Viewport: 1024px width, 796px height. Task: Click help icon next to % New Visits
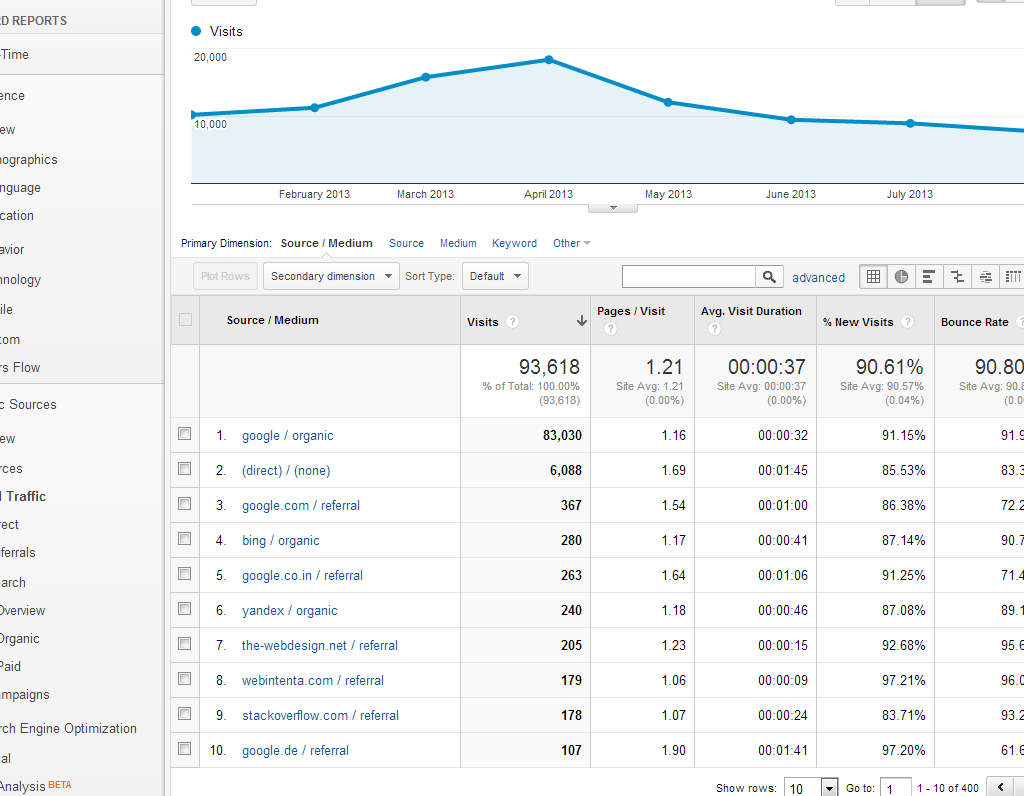(x=907, y=322)
